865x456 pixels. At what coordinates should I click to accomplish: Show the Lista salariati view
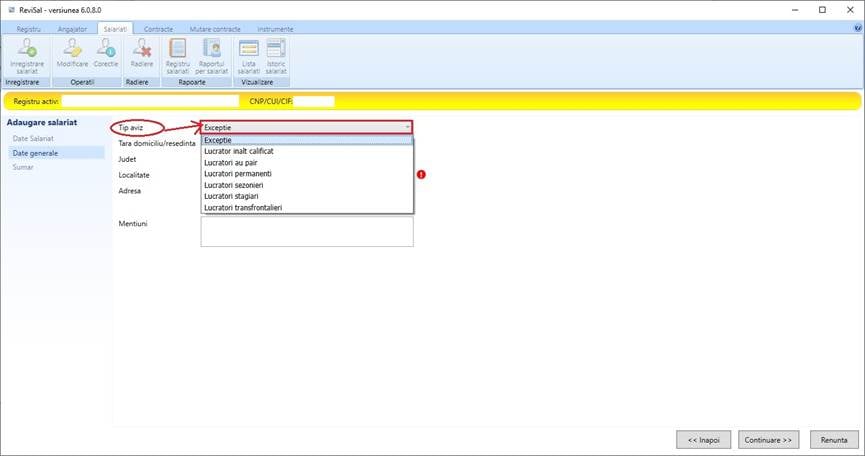pos(249,52)
